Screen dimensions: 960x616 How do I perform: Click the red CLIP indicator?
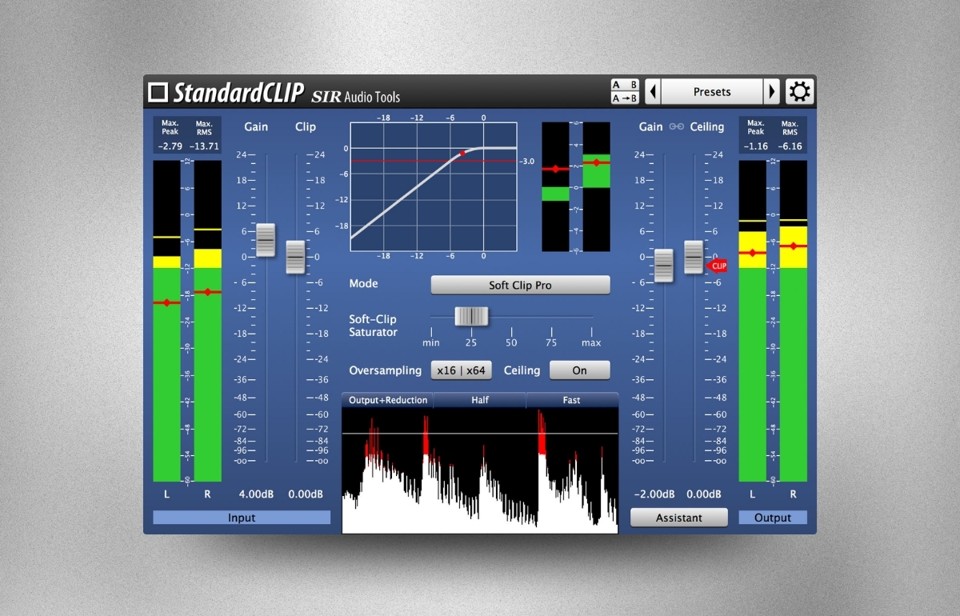point(717,266)
